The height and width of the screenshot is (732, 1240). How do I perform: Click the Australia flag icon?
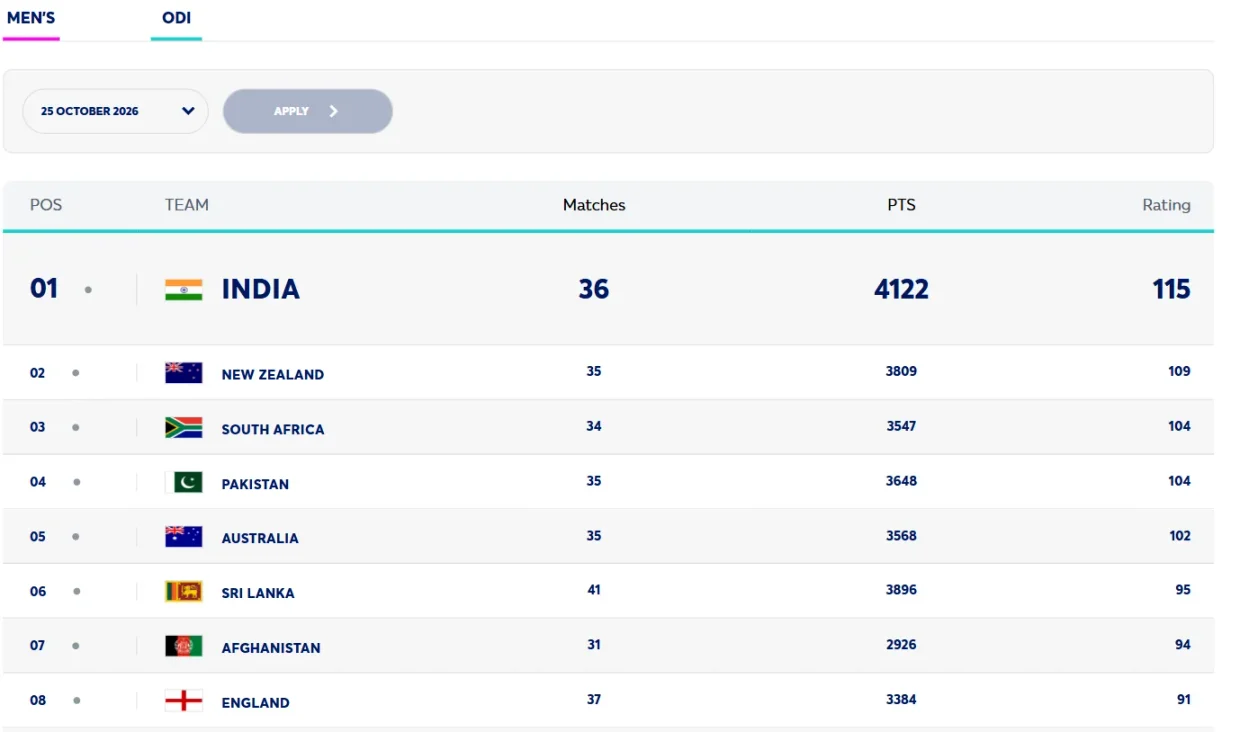point(183,537)
